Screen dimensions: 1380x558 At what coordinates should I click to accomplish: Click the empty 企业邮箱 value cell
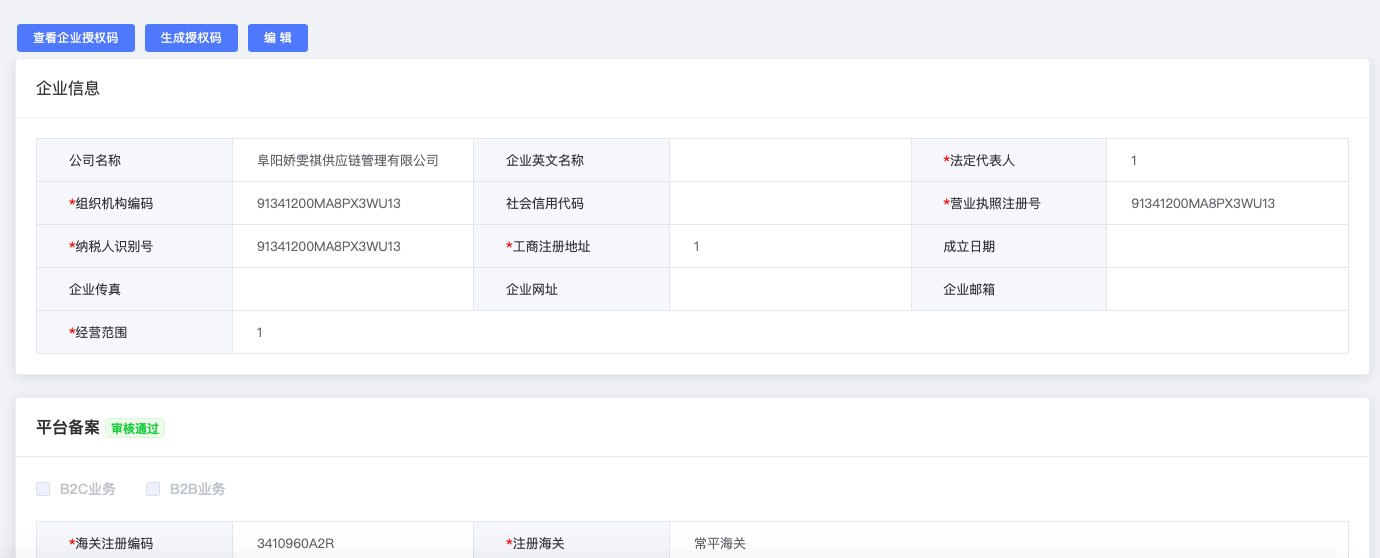[1227, 289]
